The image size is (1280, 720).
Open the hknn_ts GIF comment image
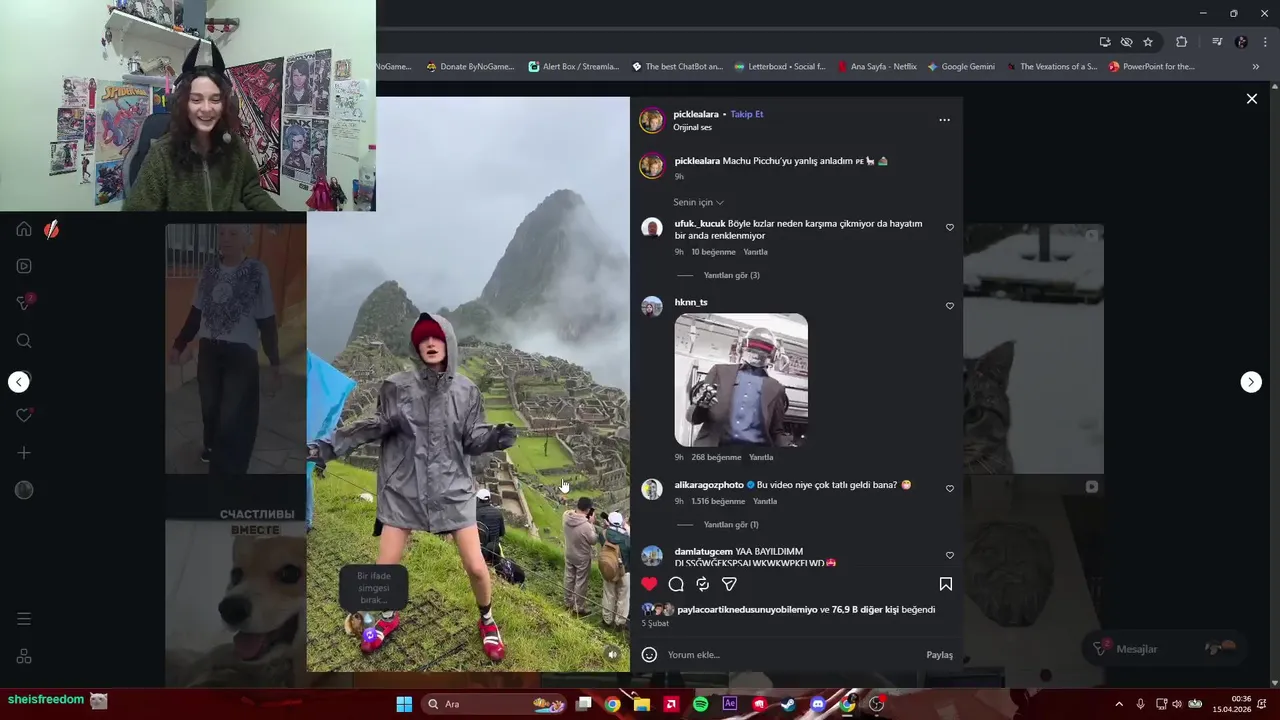tap(741, 380)
